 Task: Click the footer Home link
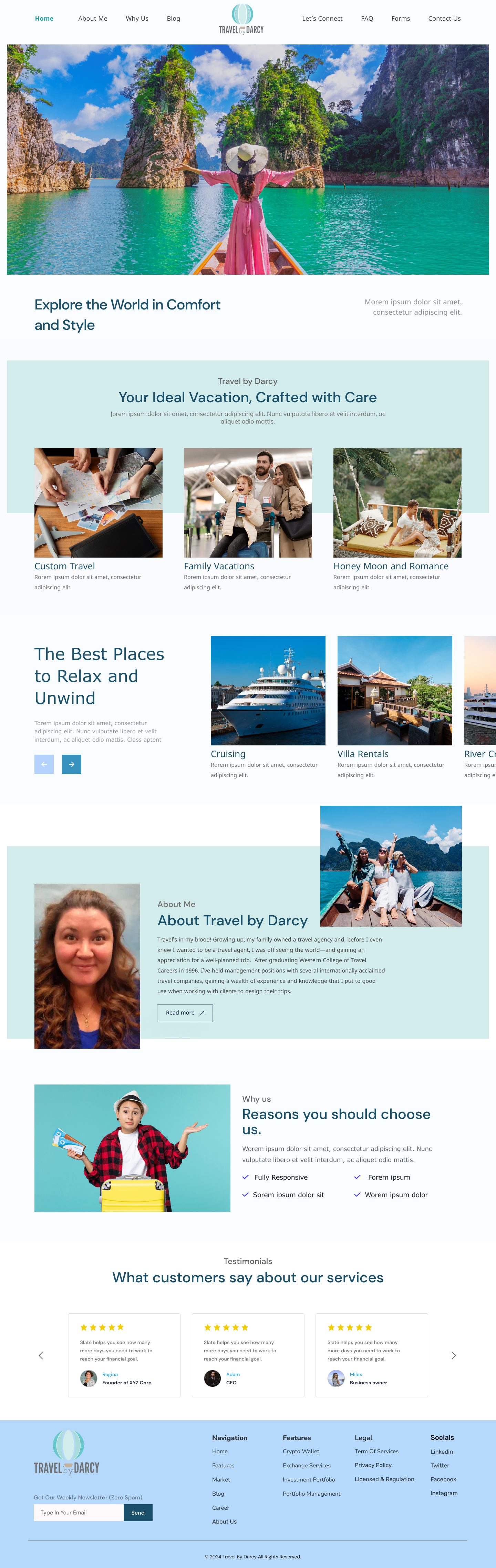[220, 1451]
